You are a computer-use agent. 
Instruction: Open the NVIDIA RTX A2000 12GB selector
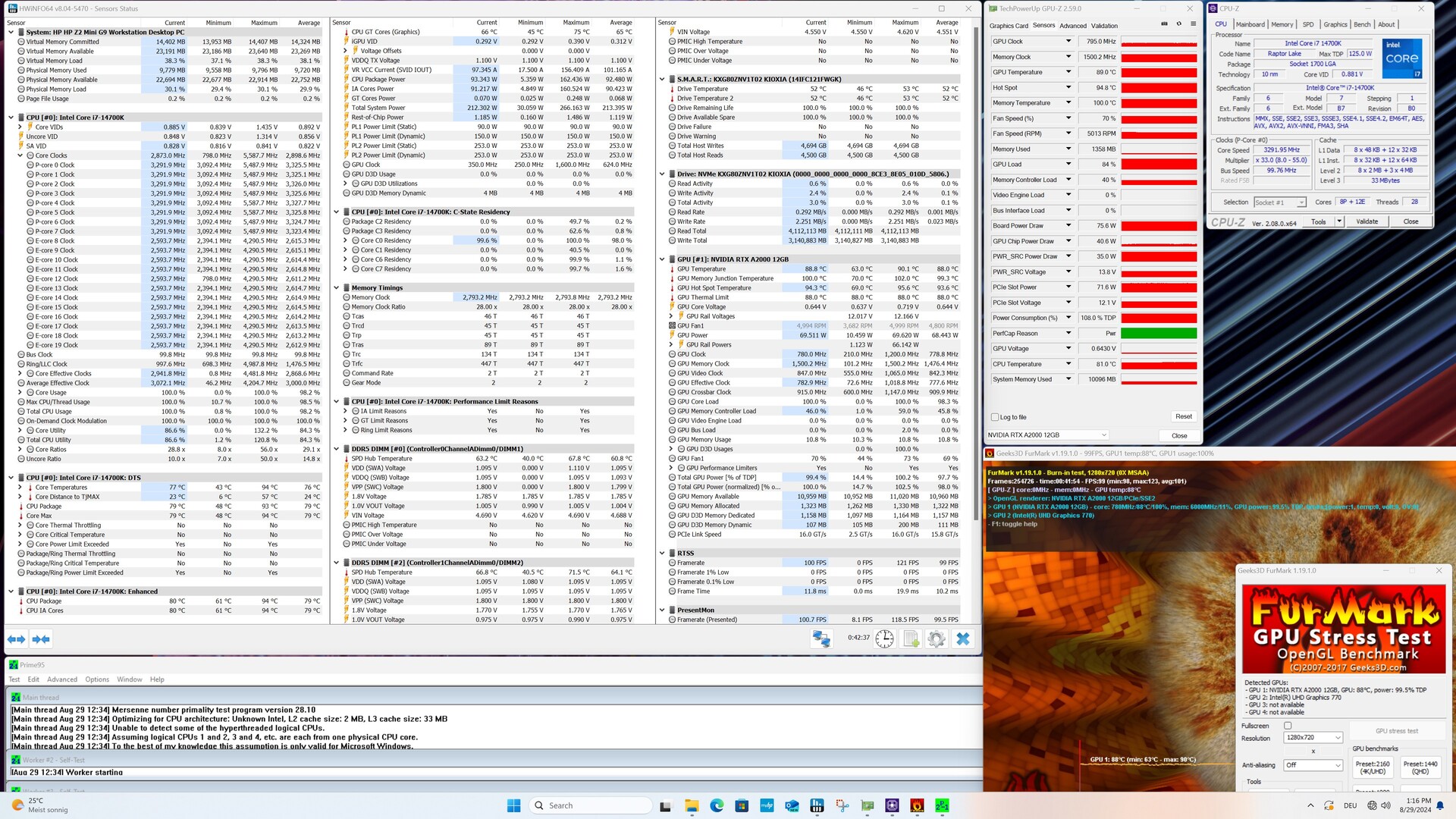(x=1047, y=435)
